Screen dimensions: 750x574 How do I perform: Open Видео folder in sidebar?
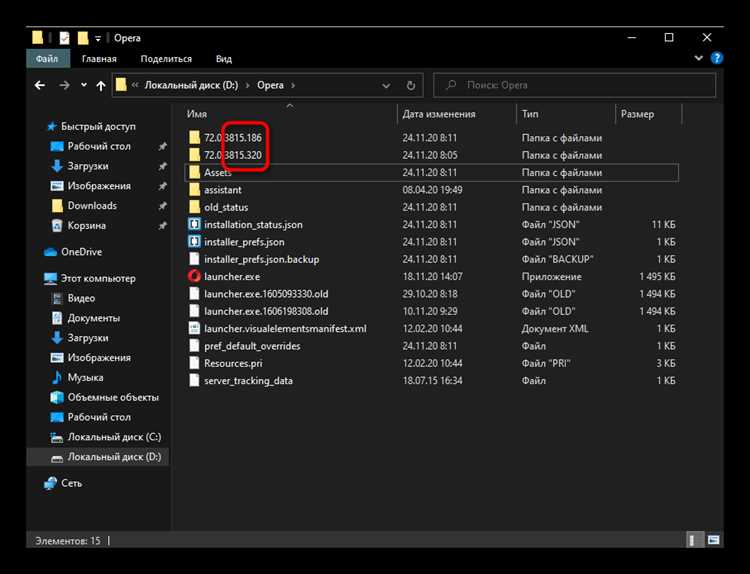tap(81, 298)
